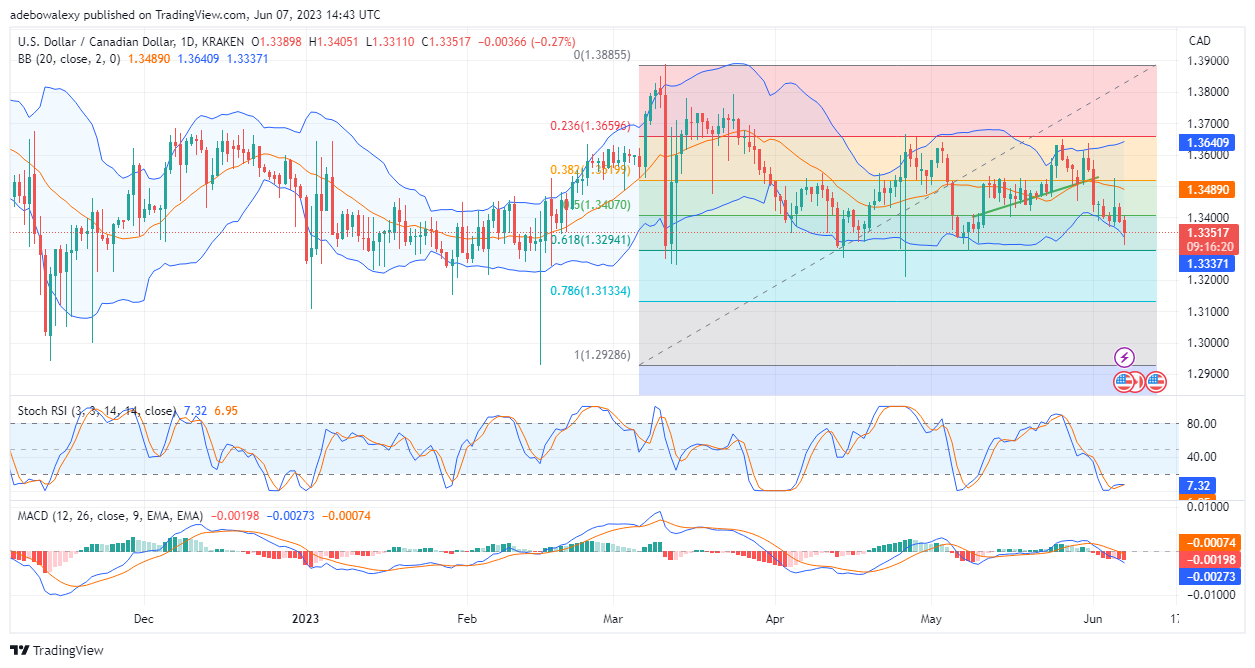Open the leftmost US flag economic event
The height and width of the screenshot is (668, 1255).
(x=1124, y=381)
